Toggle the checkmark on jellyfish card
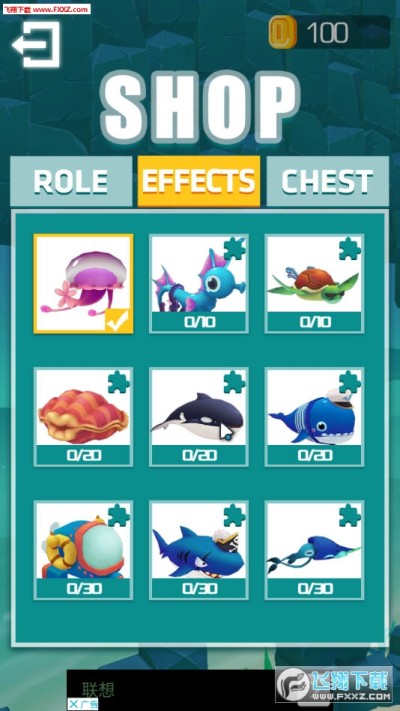 pyautogui.click(x=119, y=320)
